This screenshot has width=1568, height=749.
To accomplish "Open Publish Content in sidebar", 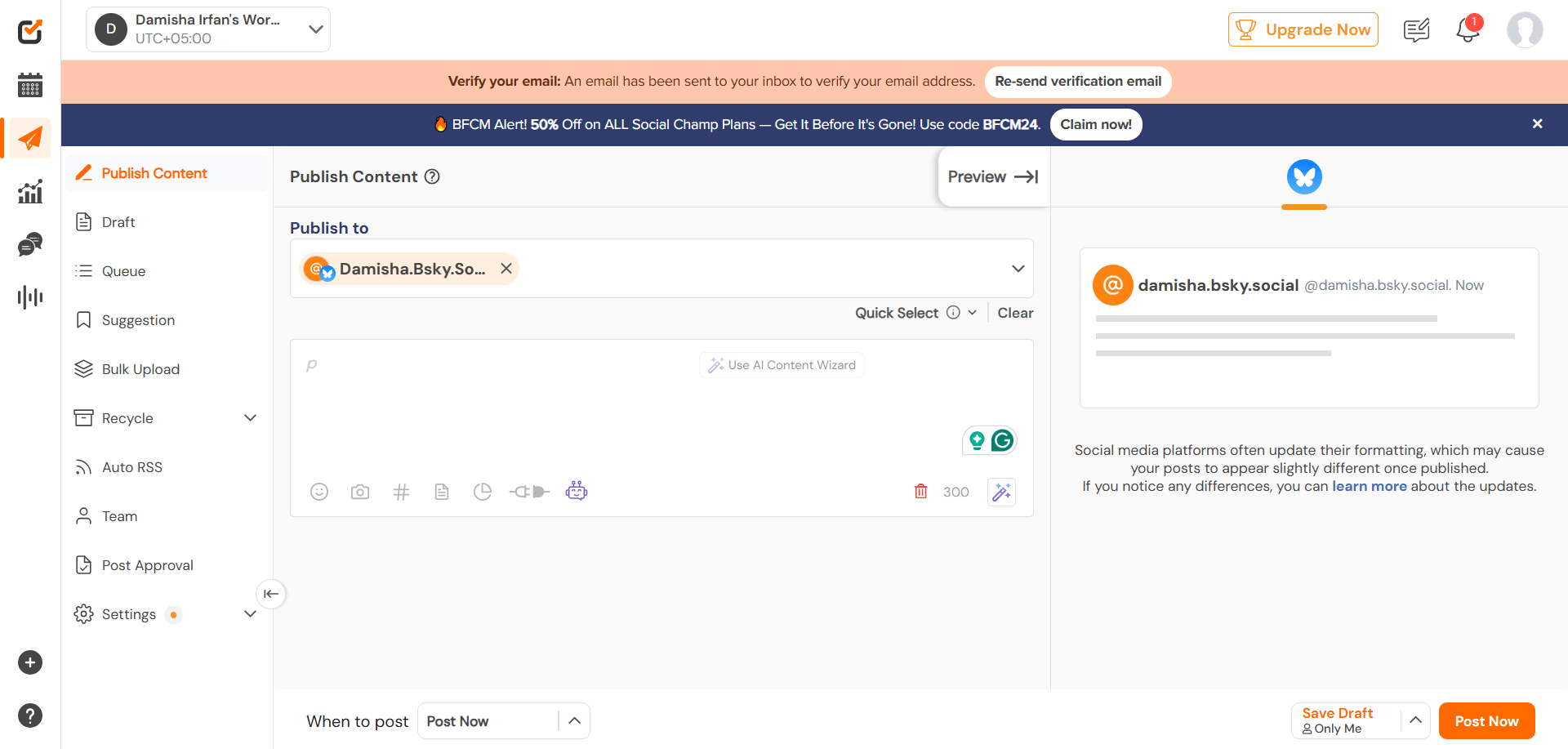I will click(167, 173).
